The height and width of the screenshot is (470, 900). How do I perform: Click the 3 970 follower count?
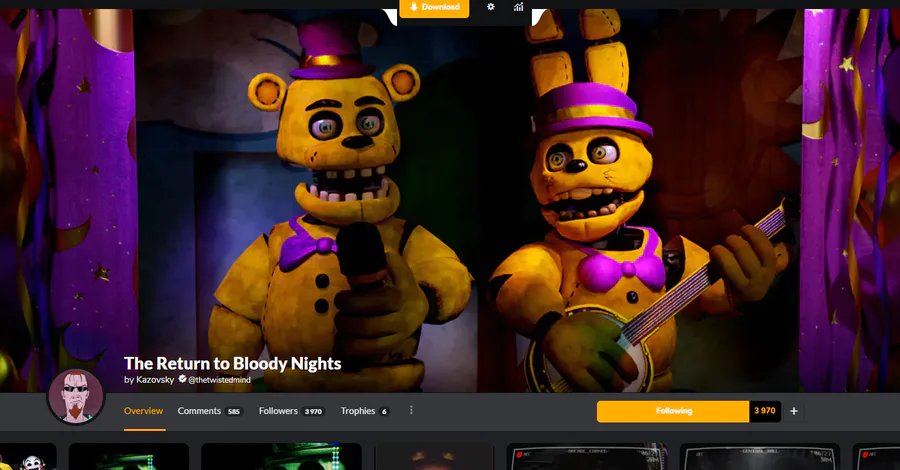(x=765, y=411)
